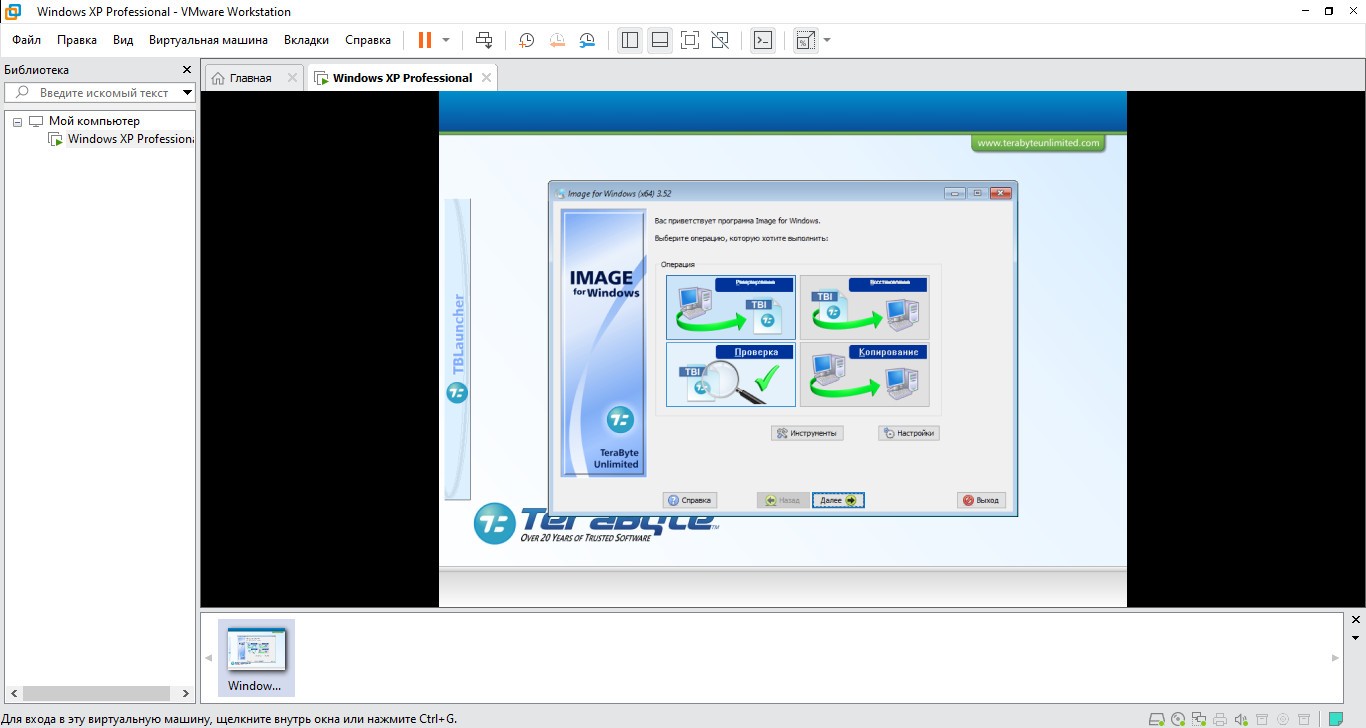
Task: Click the Image for Windows title bar icon
Action: point(559,193)
